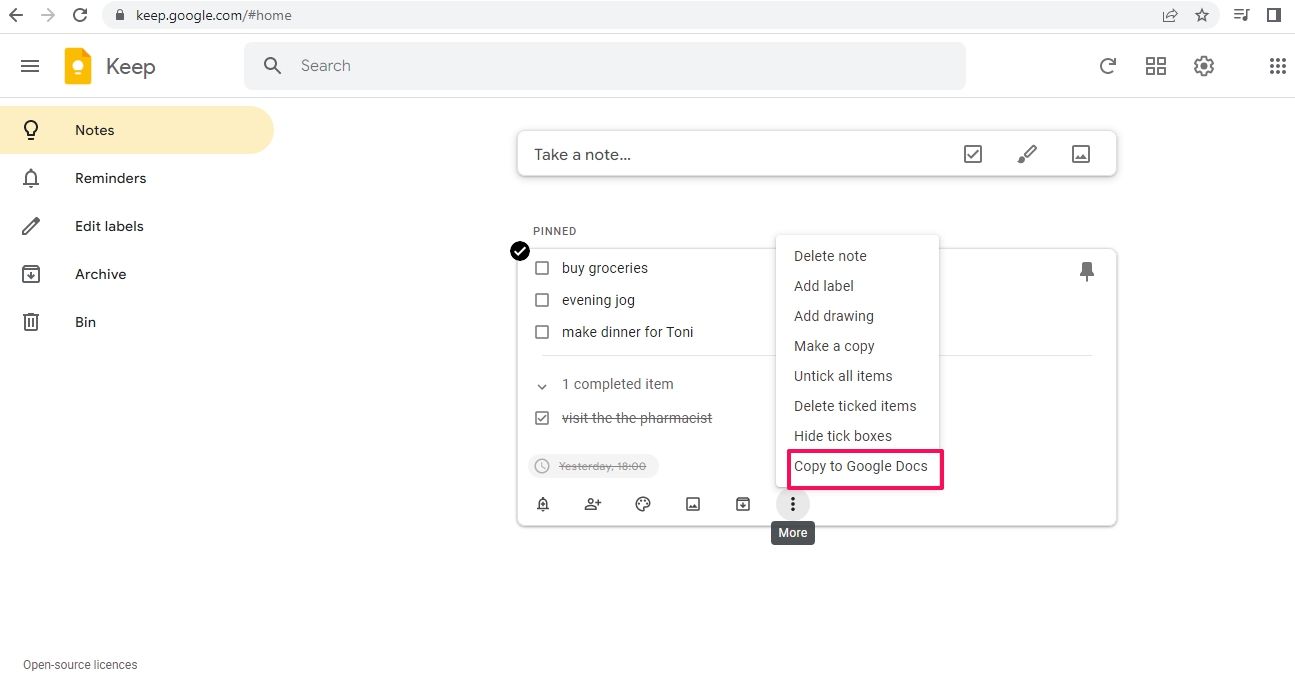Open the Notes section in sidebar
The image size is (1295, 679).
pyautogui.click(x=137, y=130)
